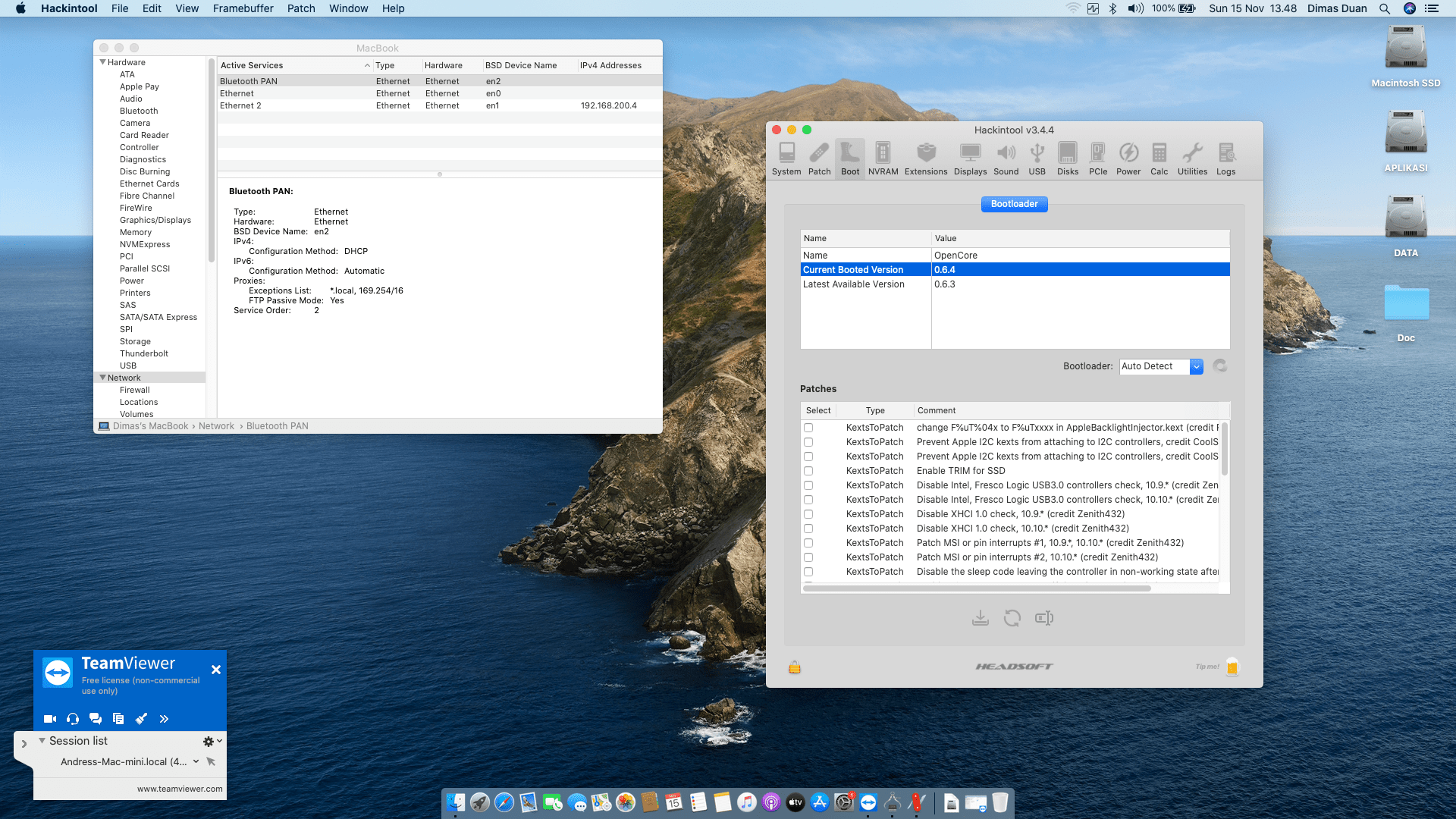The width and height of the screenshot is (1456, 819).
Task: Open the Disks section icon
Action: [x=1068, y=159]
